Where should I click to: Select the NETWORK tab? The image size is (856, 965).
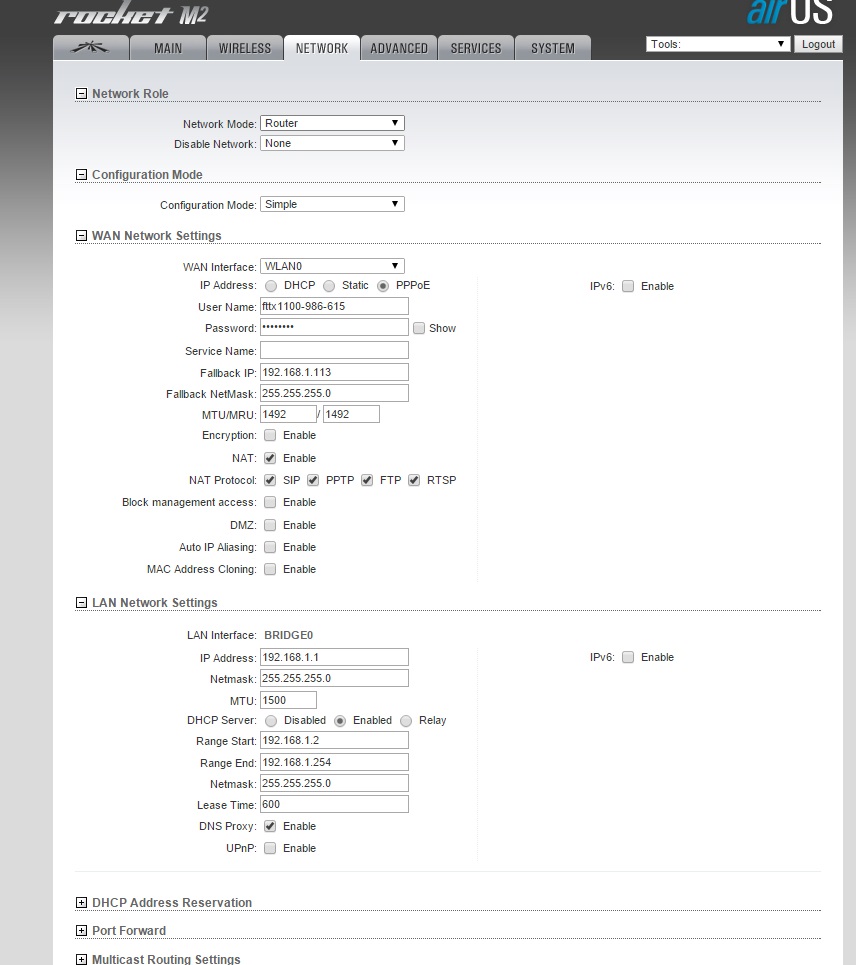[322, 48]
